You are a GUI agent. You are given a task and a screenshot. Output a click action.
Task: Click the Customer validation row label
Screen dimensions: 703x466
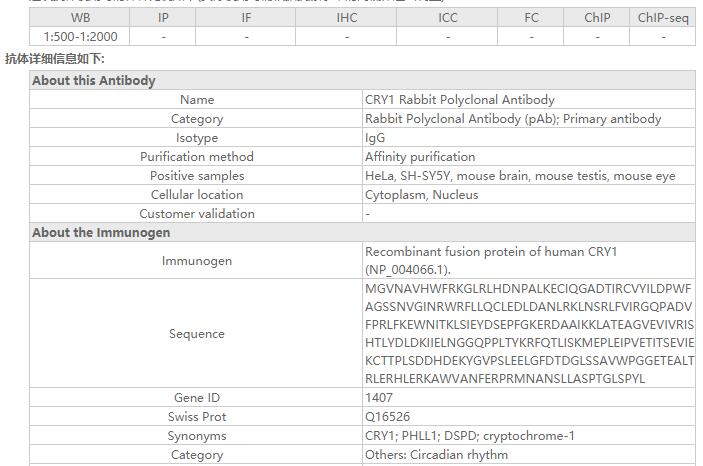pyautogui.click(x=197, y=214)
